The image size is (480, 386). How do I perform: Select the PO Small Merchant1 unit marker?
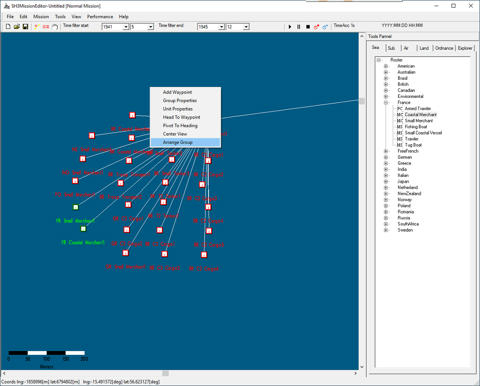click(75, 181)
